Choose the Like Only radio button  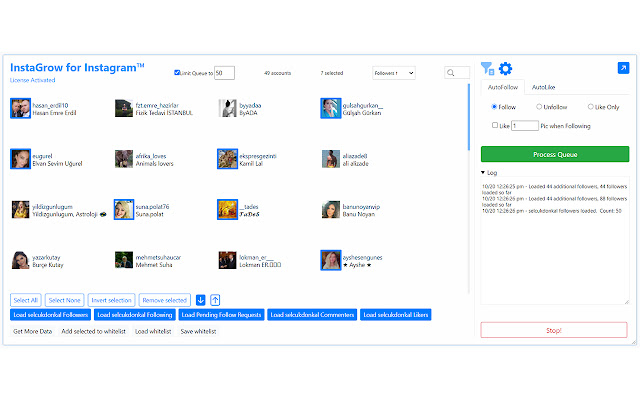[x=591, y=106]
